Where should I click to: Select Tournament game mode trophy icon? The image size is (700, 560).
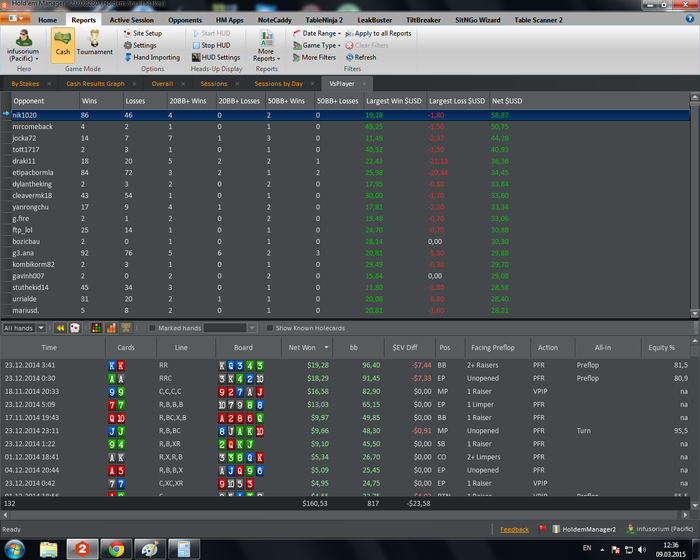click(x=94, y=43)
